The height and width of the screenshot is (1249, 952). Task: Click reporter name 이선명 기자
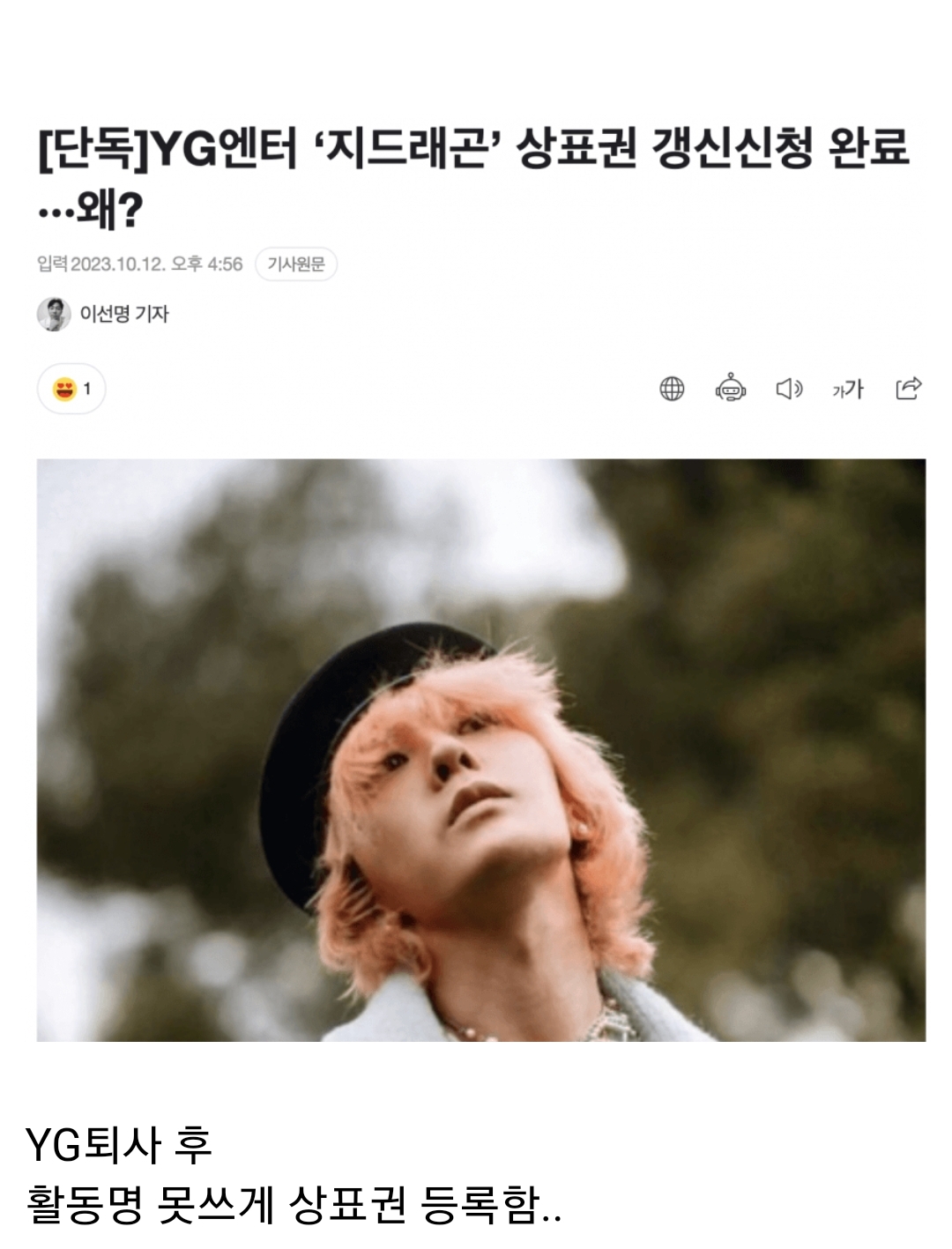tap(124, 314)
